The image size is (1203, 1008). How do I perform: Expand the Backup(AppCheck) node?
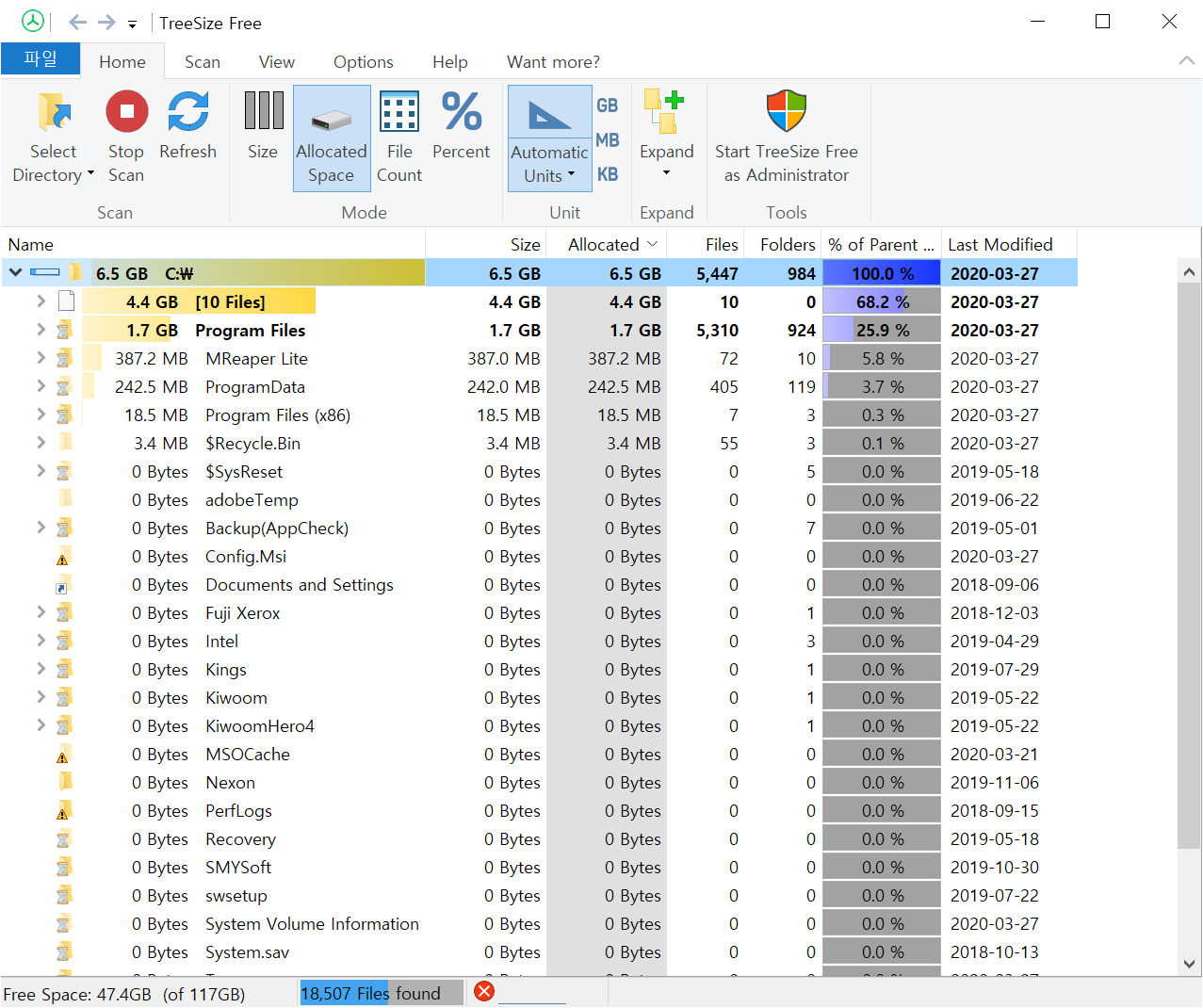point(41,528)
